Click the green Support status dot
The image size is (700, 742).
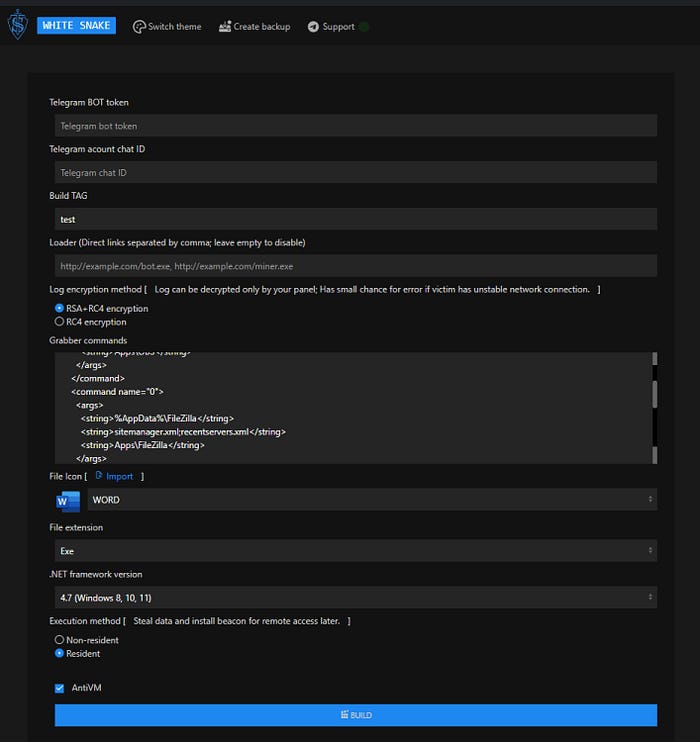pos(363,26)
